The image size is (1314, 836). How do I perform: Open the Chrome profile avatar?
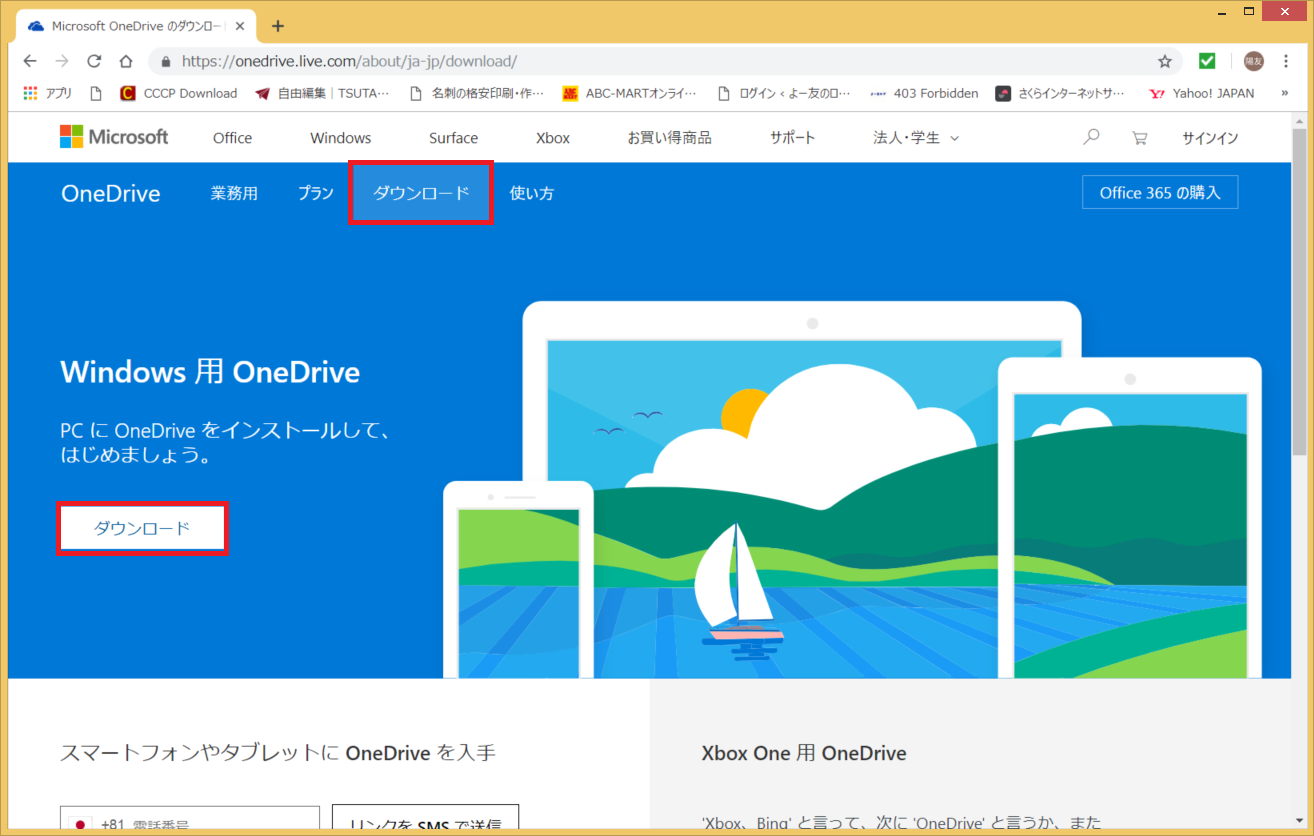tap(1253, 61)
